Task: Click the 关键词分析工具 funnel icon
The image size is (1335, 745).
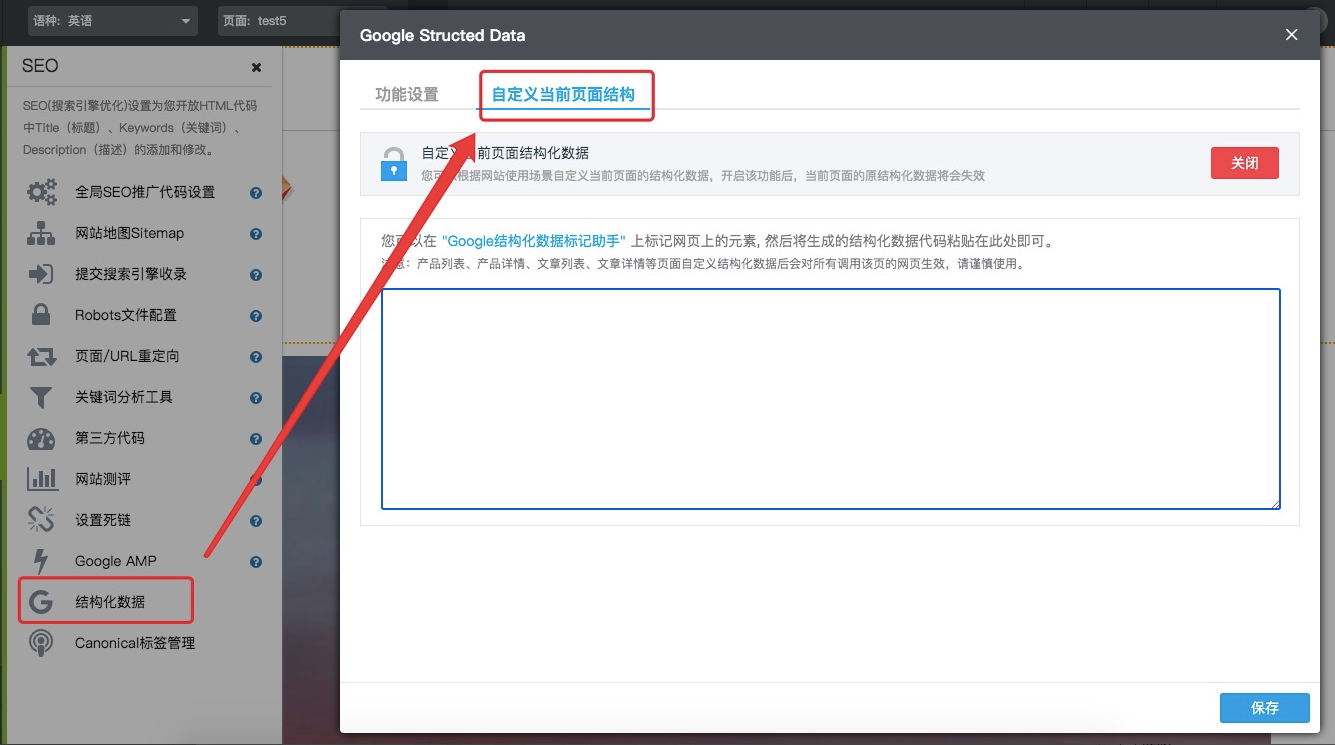Action: (42, 397)
